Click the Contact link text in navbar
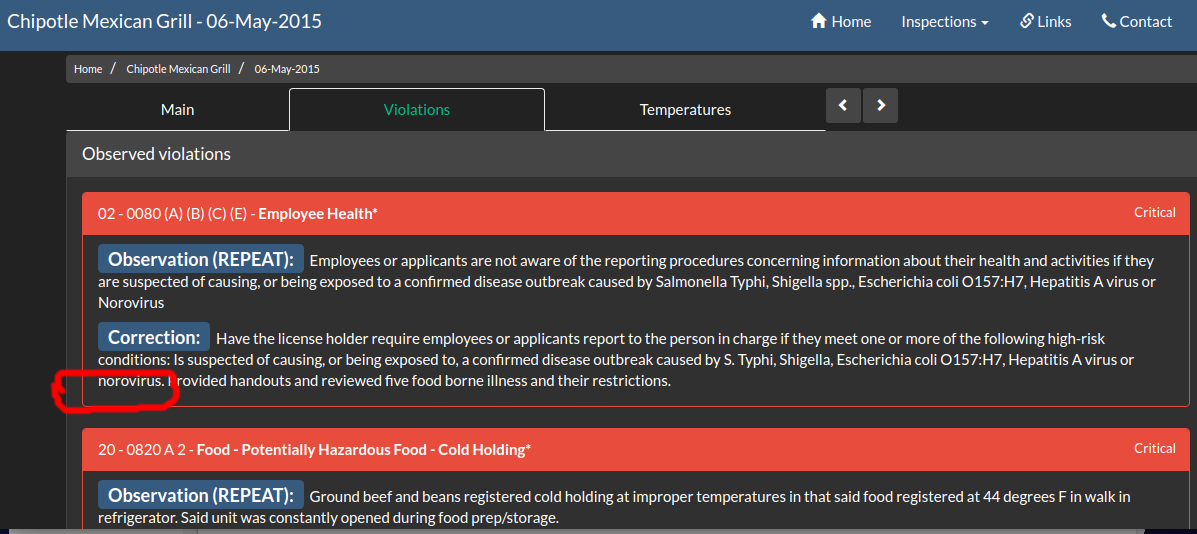Screen dimensions: 1197x534 tap(1145, 22)
